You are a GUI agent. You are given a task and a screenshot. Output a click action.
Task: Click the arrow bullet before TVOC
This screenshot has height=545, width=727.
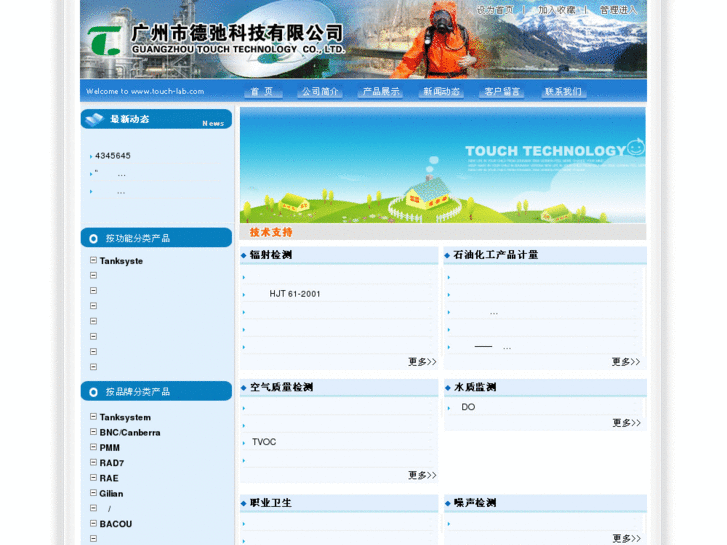(x=244, y=442)
